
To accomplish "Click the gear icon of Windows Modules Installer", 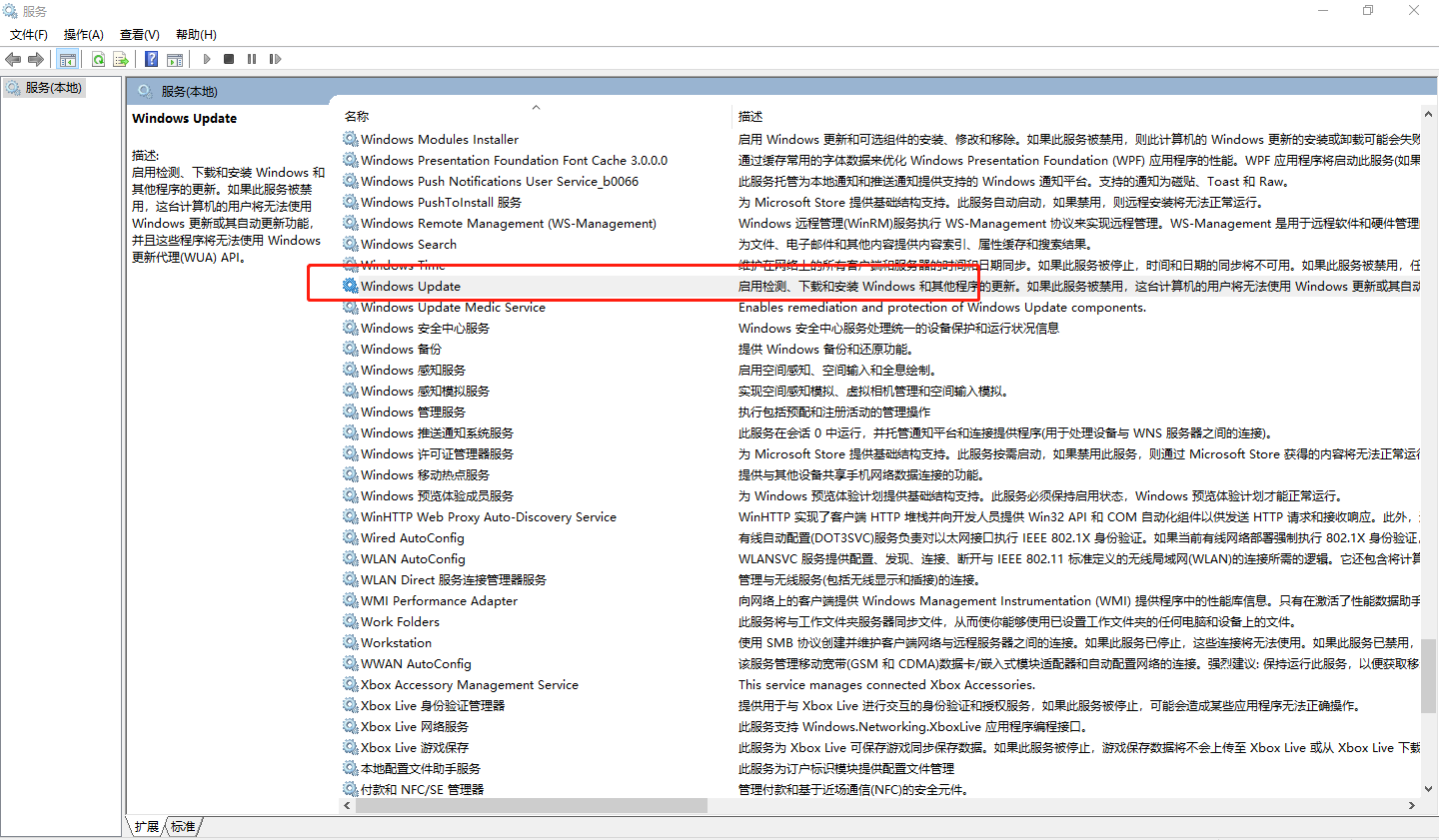I will 351,139.
